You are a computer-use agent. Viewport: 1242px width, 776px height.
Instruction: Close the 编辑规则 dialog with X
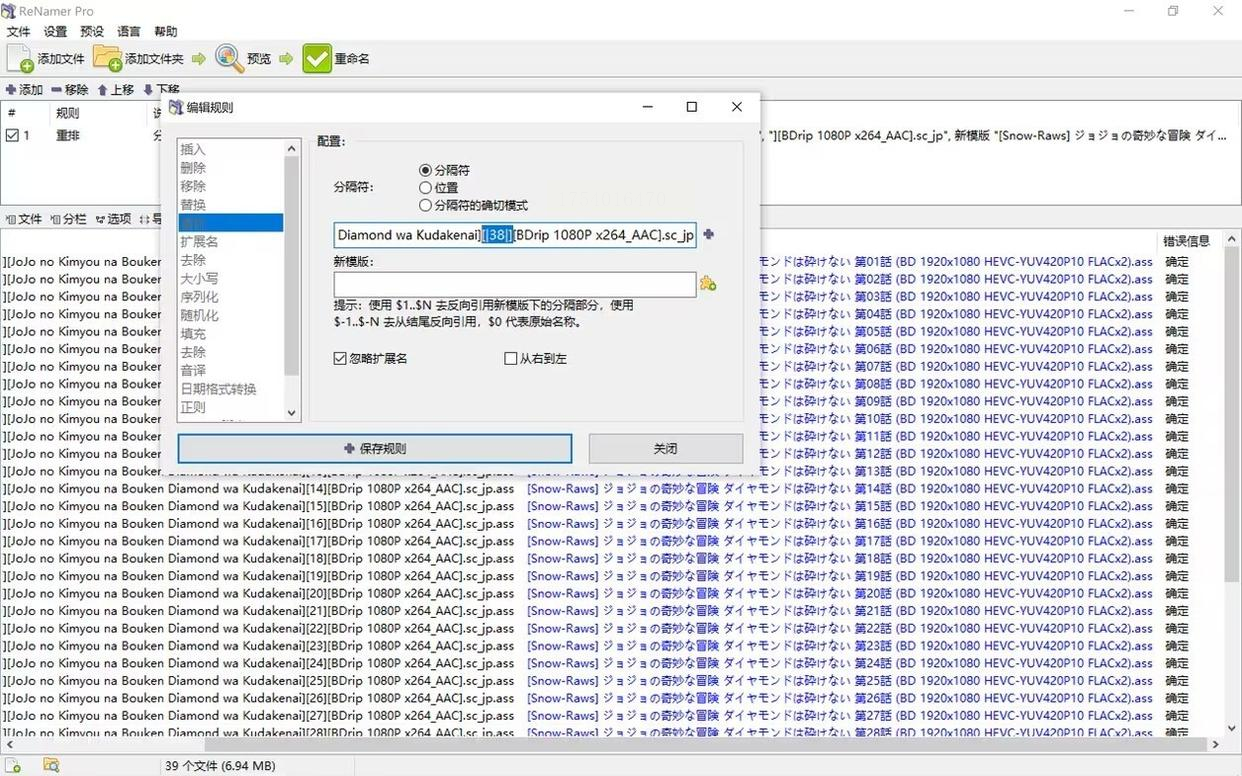click(737, 107)
